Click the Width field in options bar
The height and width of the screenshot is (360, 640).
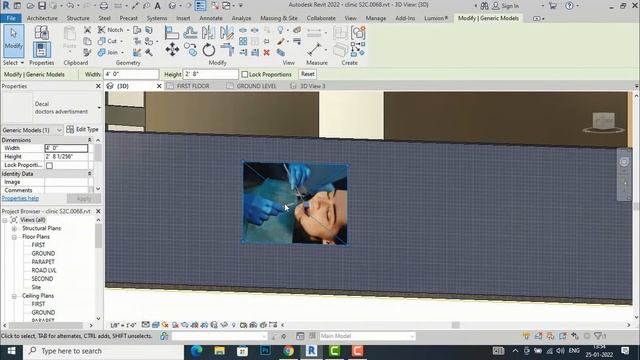pyautogui.click(x=131, y=74)
